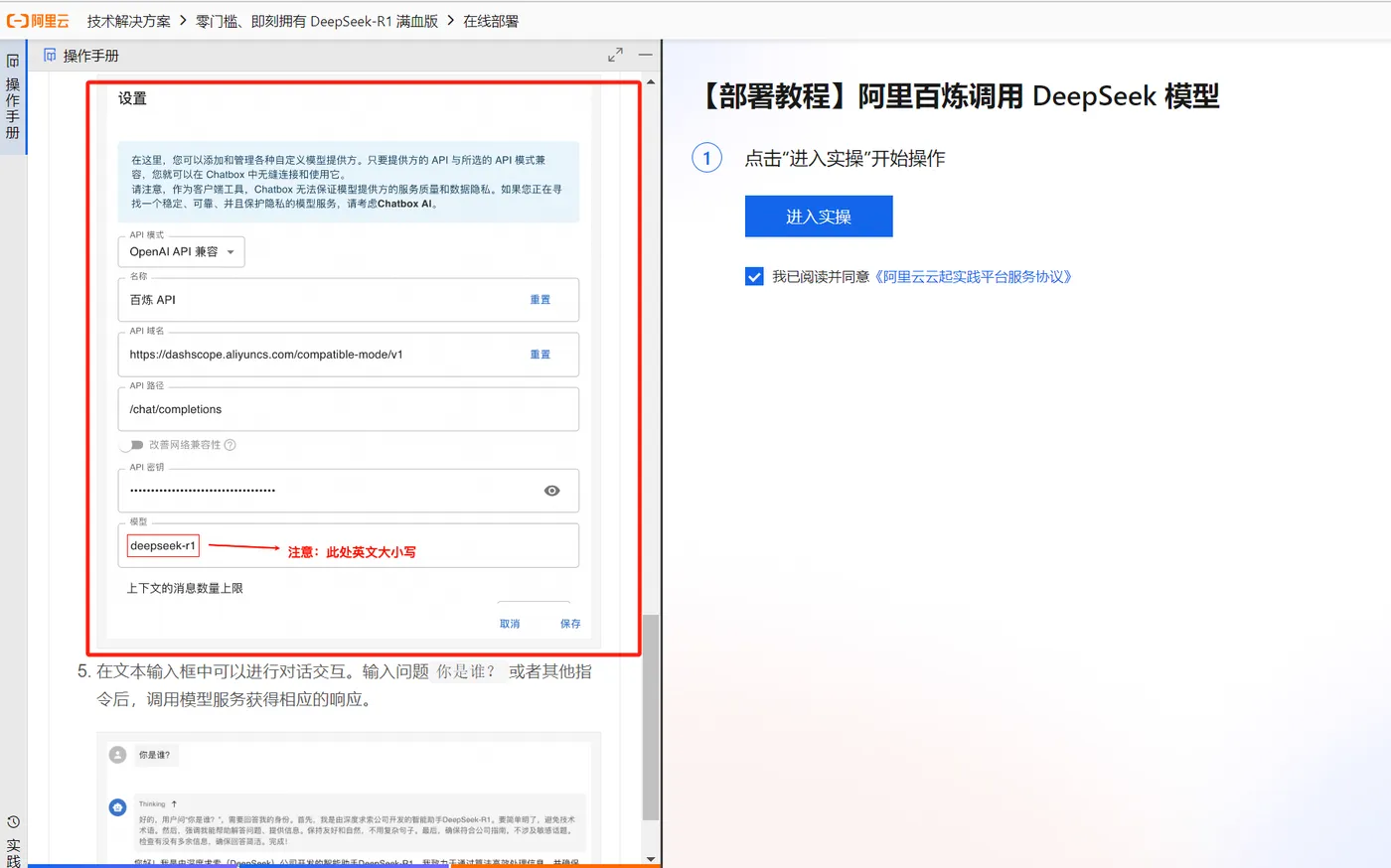Click the 名称 field containing 百炼 API
This screenshot has height=868, width=1391.
(x=348, y=300)
